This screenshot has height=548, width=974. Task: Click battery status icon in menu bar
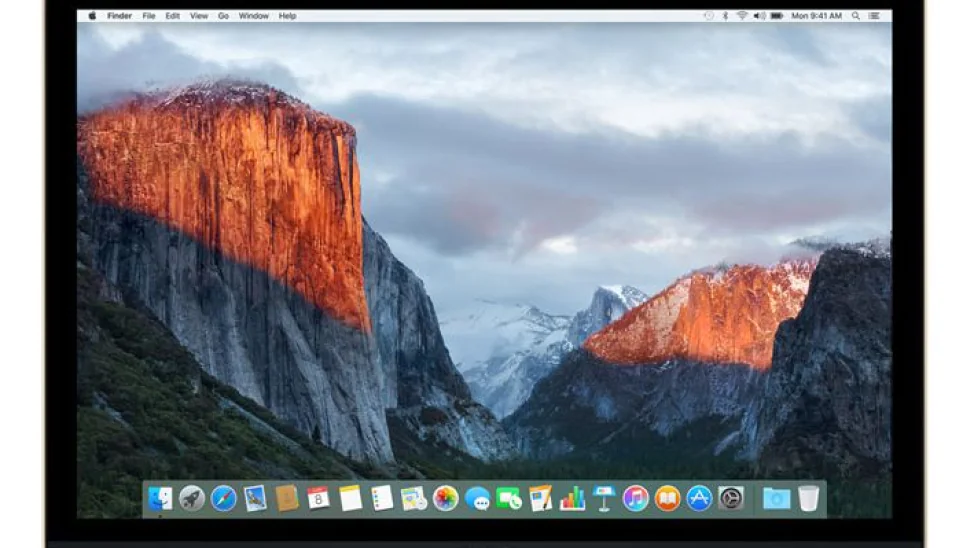click(x=776, y=16)
